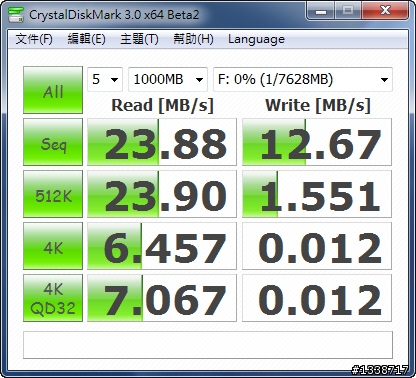Run all benchmarks with All button
The image size is (416, 378).
pos(53,90)
